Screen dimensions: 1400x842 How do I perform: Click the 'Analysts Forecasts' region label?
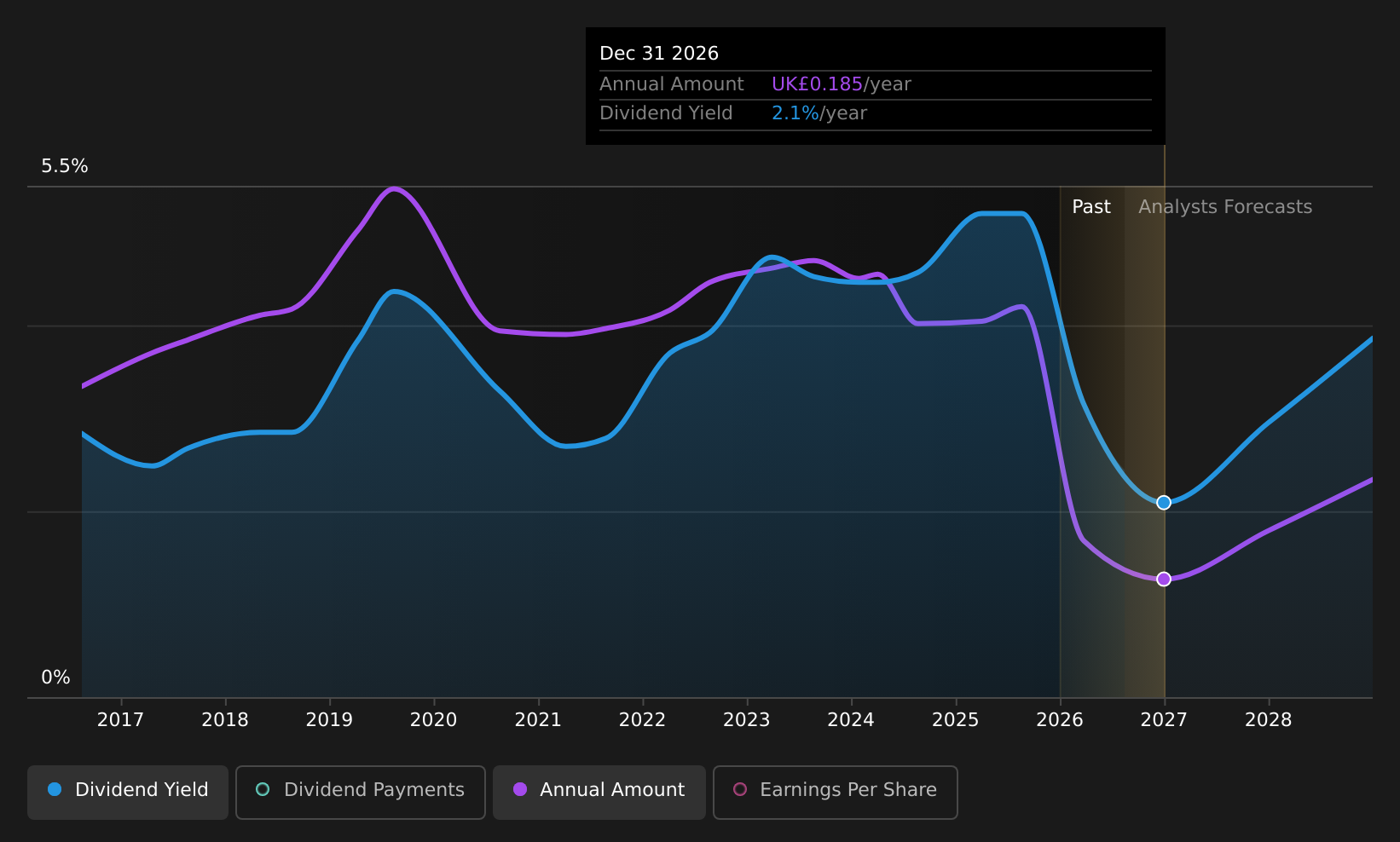pos(1225,207)
